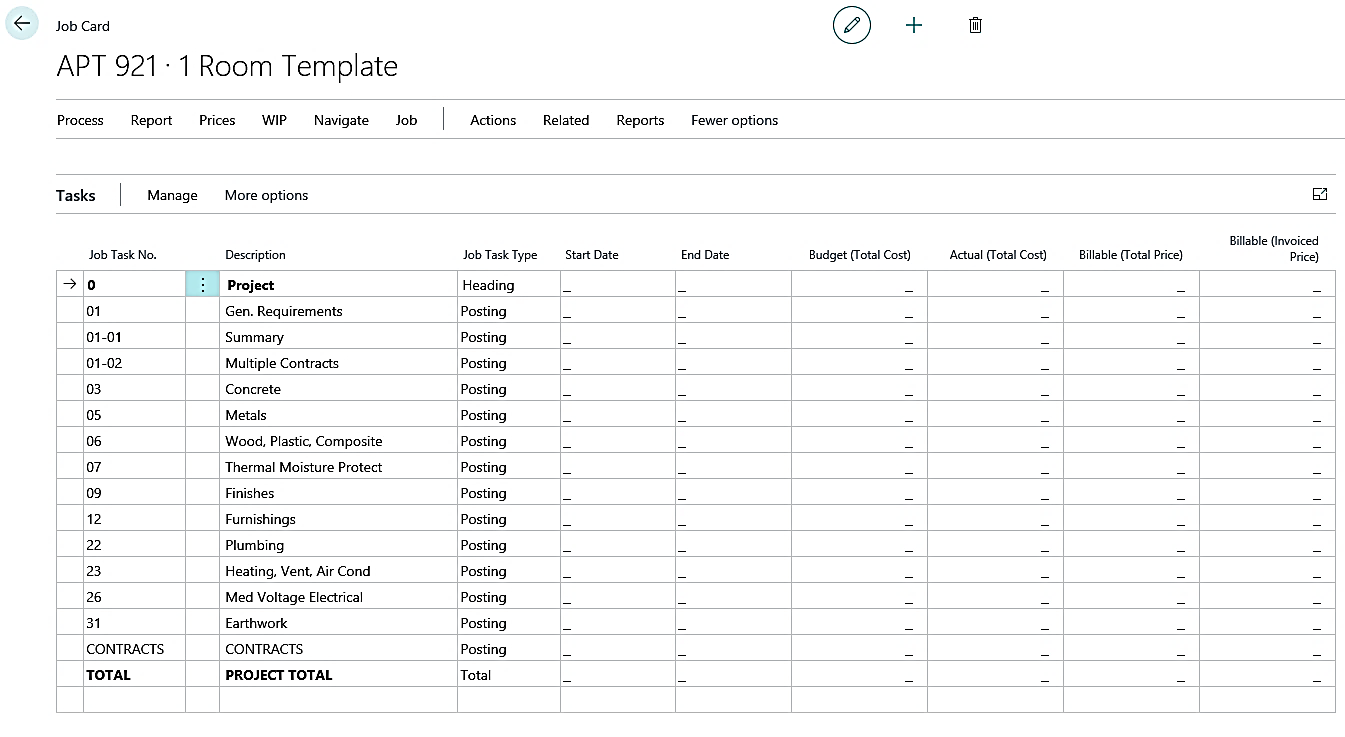Click the plus icon to add new job
The width and height of the screenshot is (1345, 737).
pos(913,25)
